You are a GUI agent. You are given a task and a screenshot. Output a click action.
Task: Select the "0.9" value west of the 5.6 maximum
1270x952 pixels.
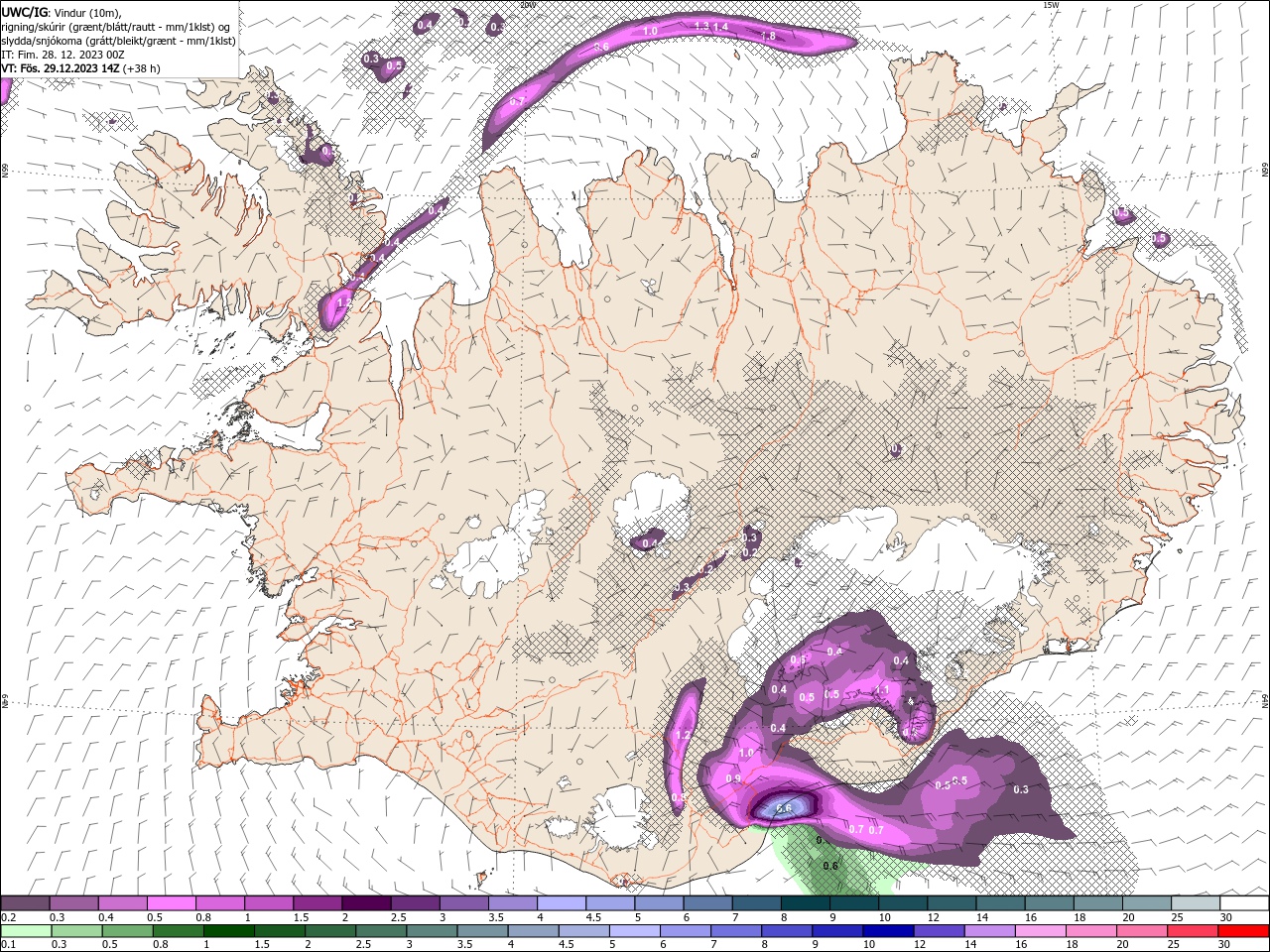(x=733, y=778)
